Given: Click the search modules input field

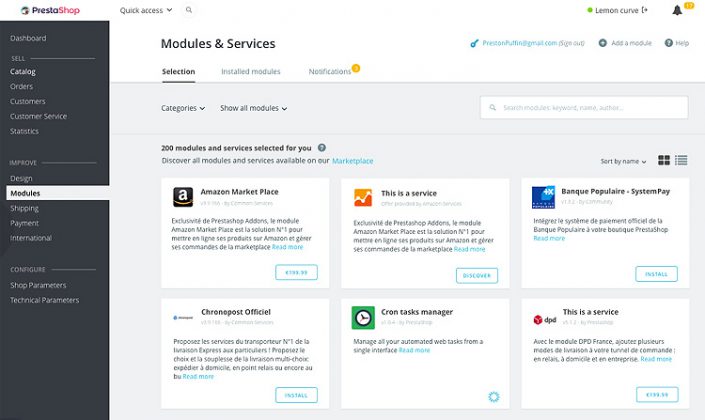Looking at the screenshot, I should (x=590, y=108).
